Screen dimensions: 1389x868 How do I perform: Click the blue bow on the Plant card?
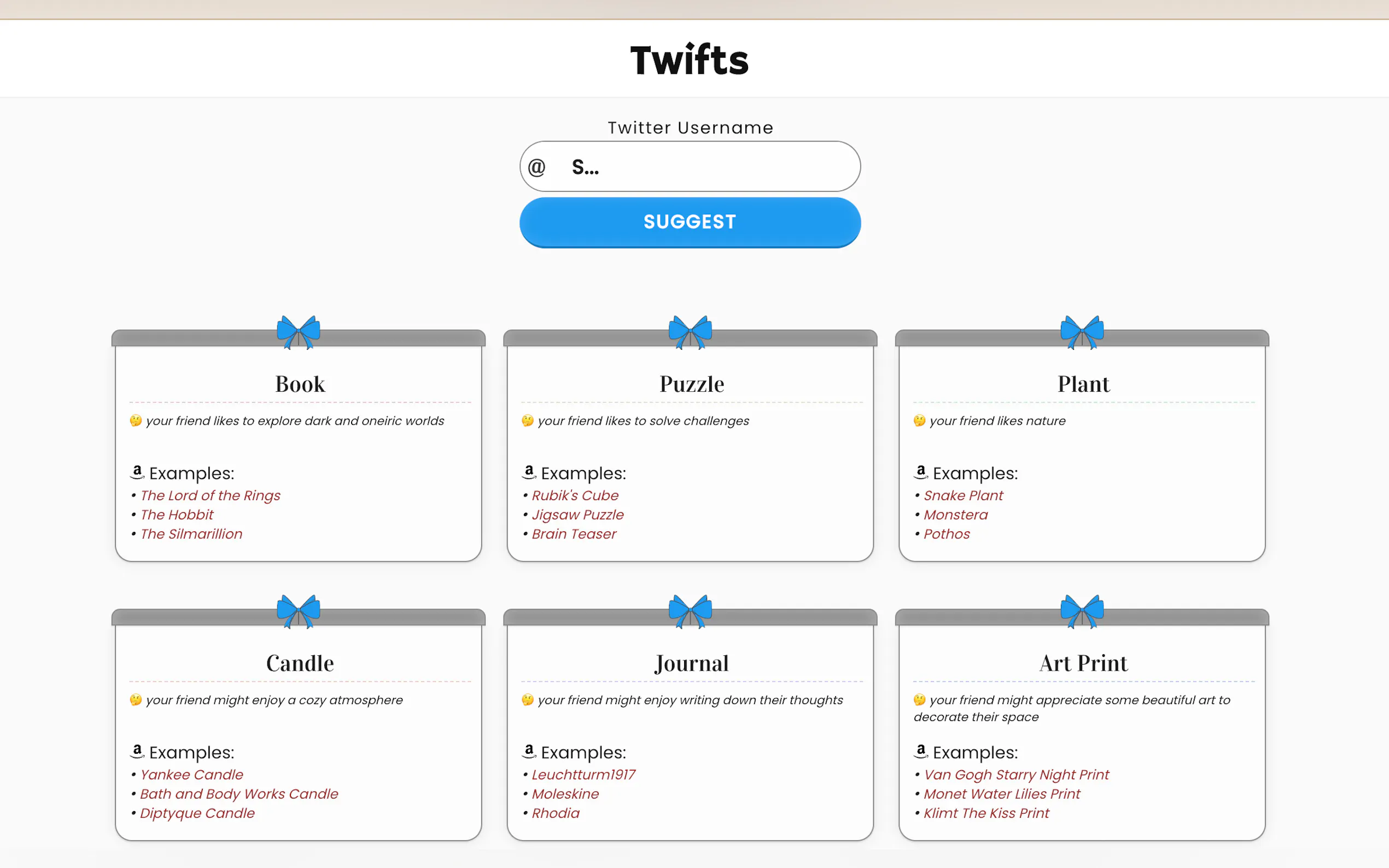[1082, 332]
